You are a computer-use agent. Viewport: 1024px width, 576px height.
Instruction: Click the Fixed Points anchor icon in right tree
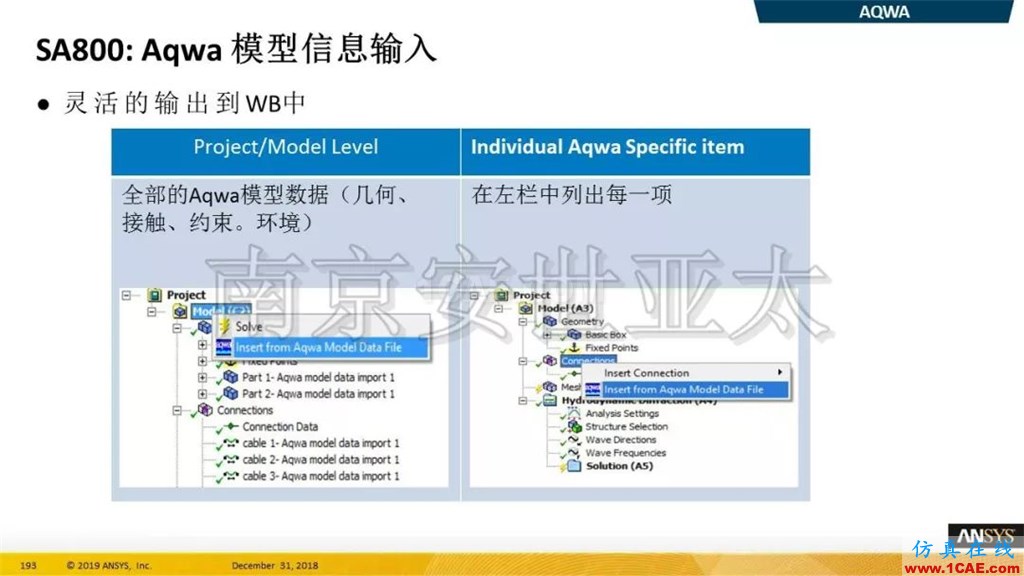(x=574, y=347)
